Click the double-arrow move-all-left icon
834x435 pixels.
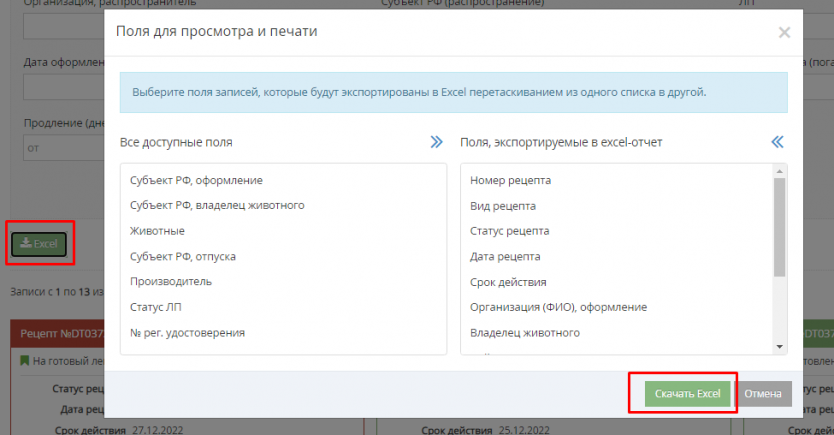click(x=777, y=142)
